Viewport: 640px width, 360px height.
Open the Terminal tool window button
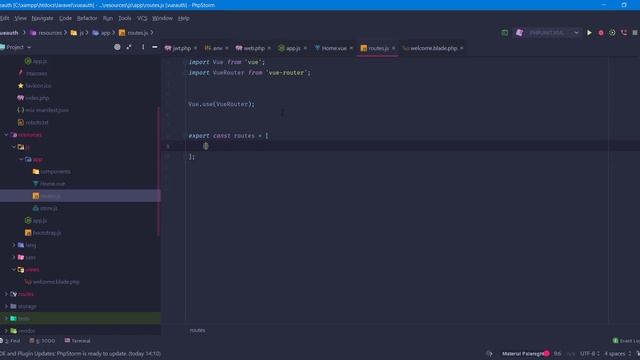78,341
